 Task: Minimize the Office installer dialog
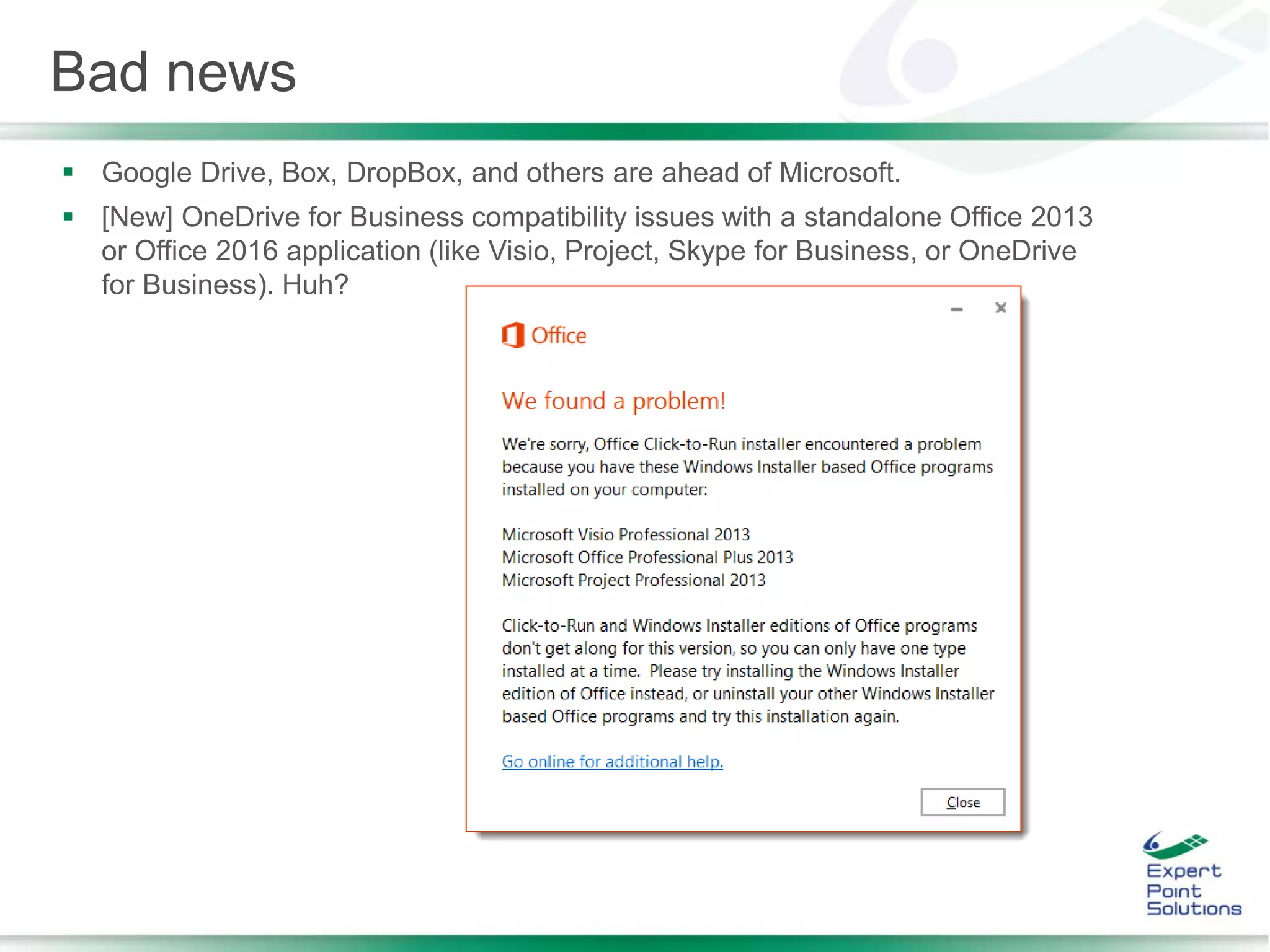coord(957,309)
